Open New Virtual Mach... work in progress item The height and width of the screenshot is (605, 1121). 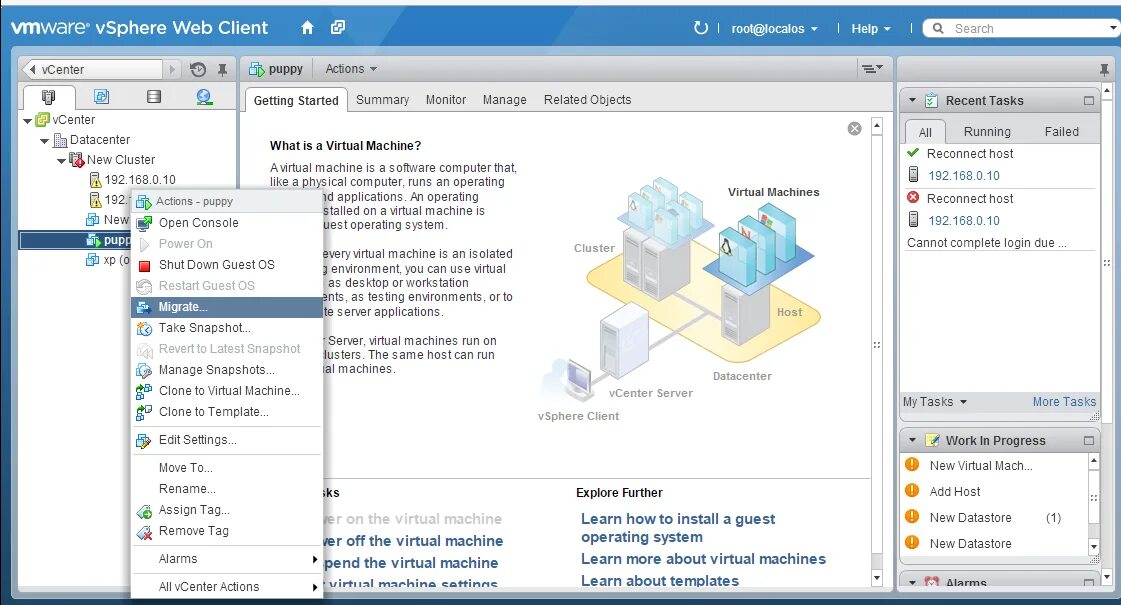point(981,466)
